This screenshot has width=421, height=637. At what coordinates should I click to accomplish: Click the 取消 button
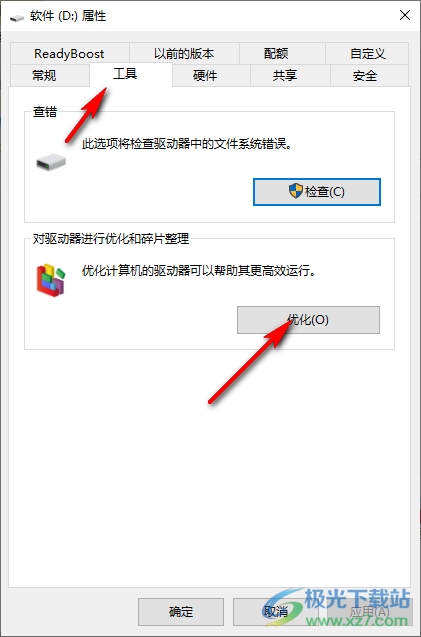click(276, 611)
